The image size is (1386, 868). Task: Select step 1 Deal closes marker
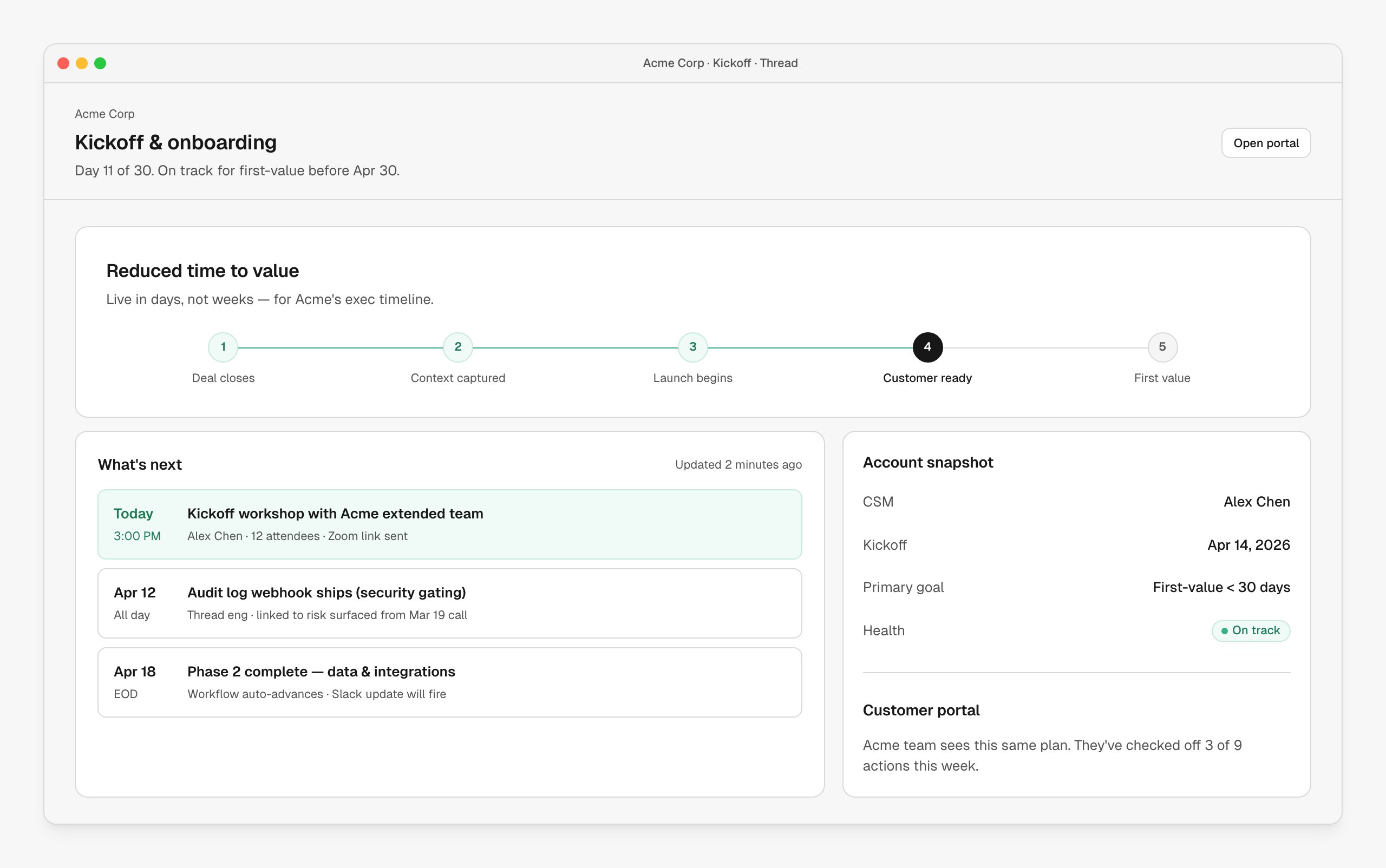point(223,347)
